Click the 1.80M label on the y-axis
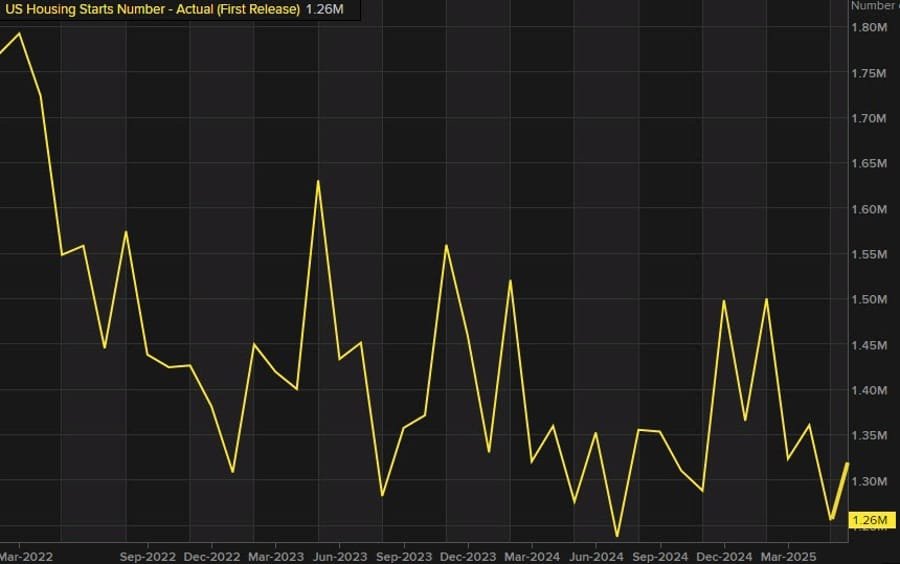This screenshot has height=564, width=900. point(868,28)
